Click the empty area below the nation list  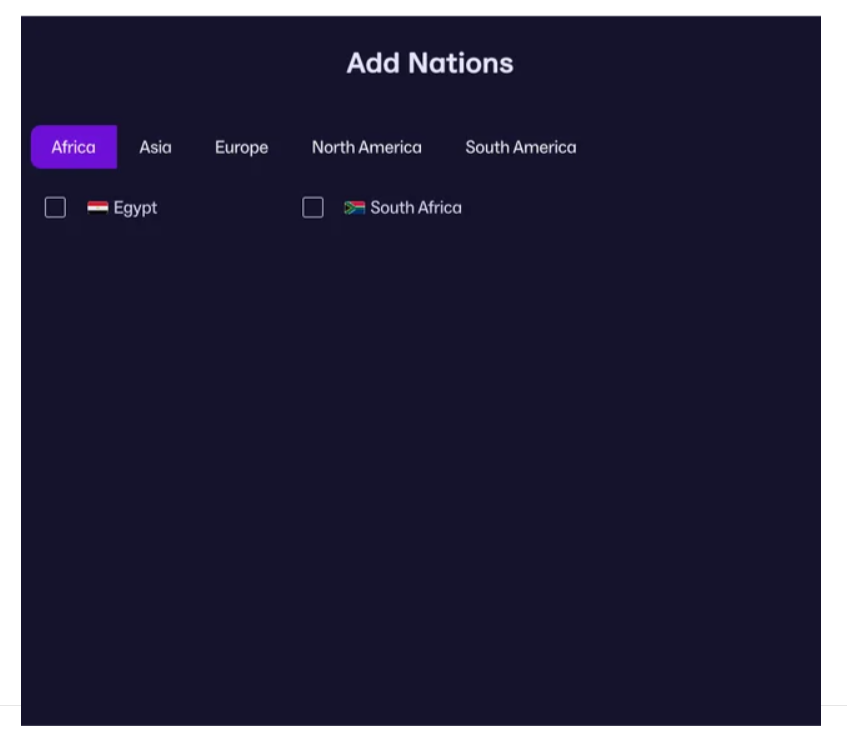[420, 450]
